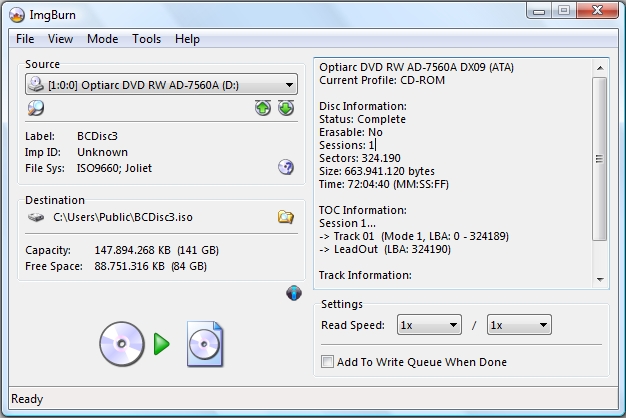Click the 'LeadOut (LBA: 324190)' line

(385, 250)
